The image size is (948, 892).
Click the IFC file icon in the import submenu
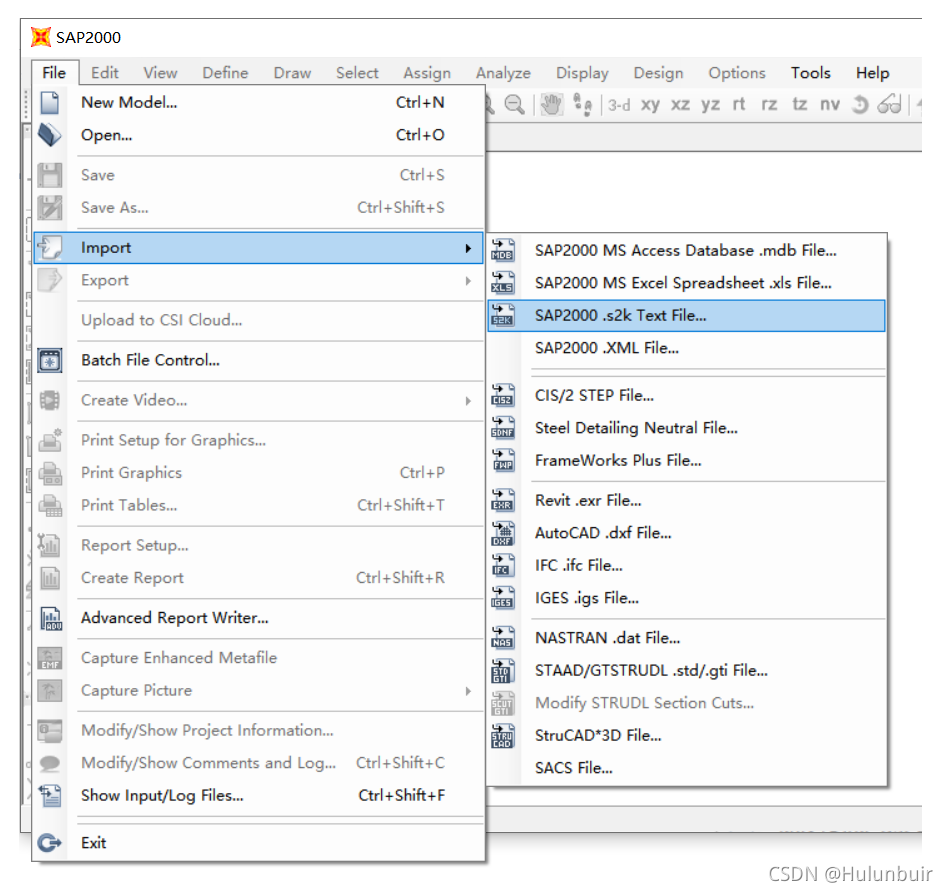(x=503, y=565)
